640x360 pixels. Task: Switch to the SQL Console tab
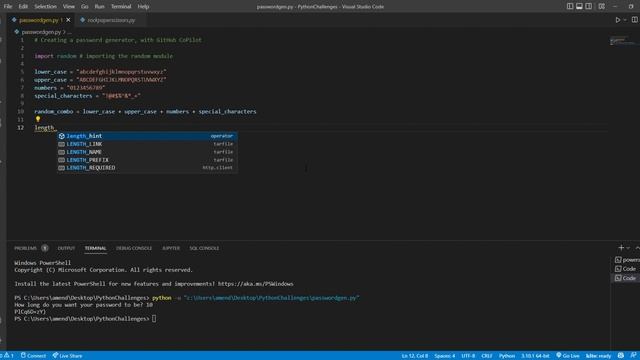(204, 248)
